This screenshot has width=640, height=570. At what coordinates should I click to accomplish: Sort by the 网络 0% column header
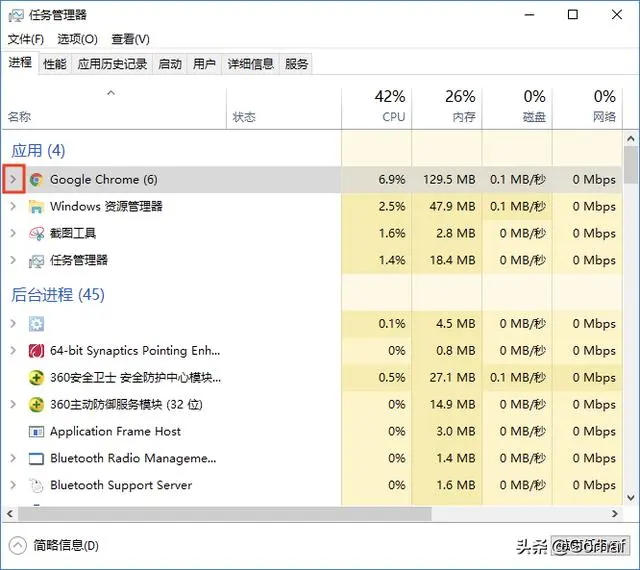click(x=587, y=108)
